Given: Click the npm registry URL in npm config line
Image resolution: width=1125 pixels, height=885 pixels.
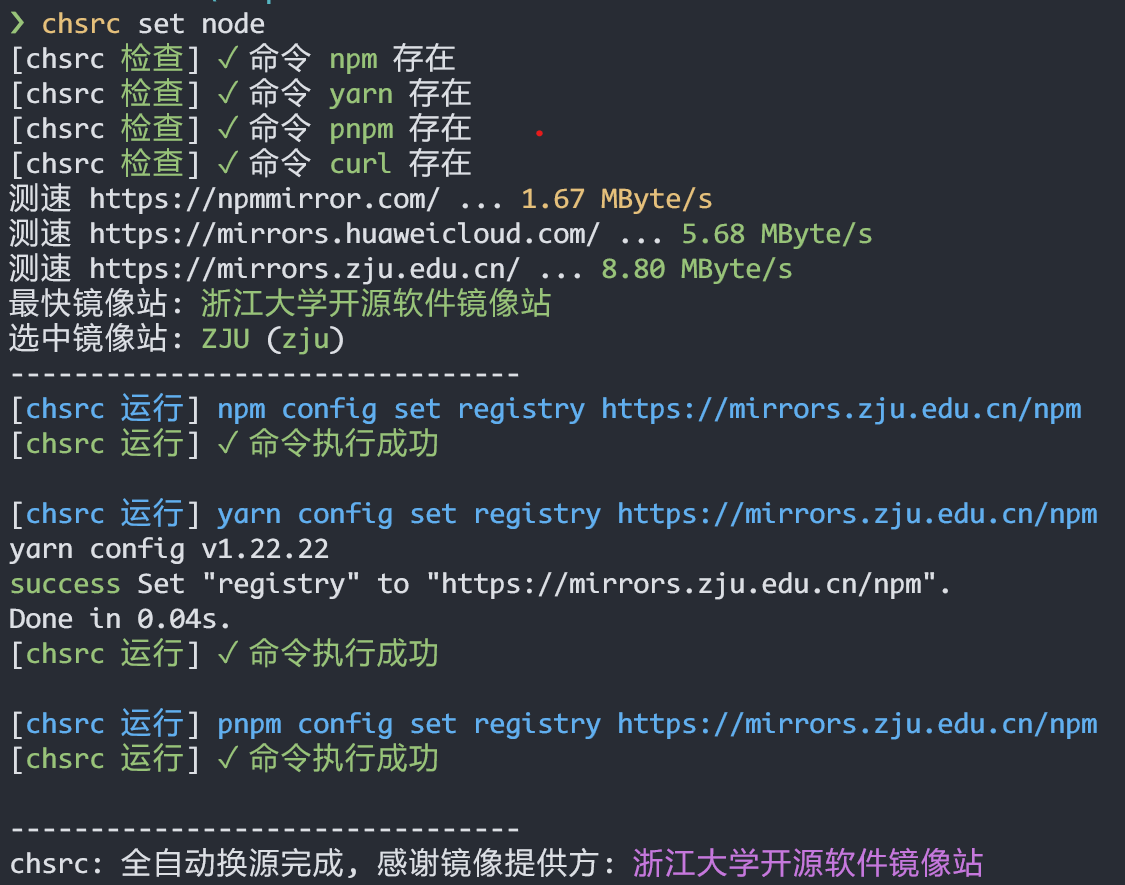Looking at the screenshot, I should click(x=840, y=408).
